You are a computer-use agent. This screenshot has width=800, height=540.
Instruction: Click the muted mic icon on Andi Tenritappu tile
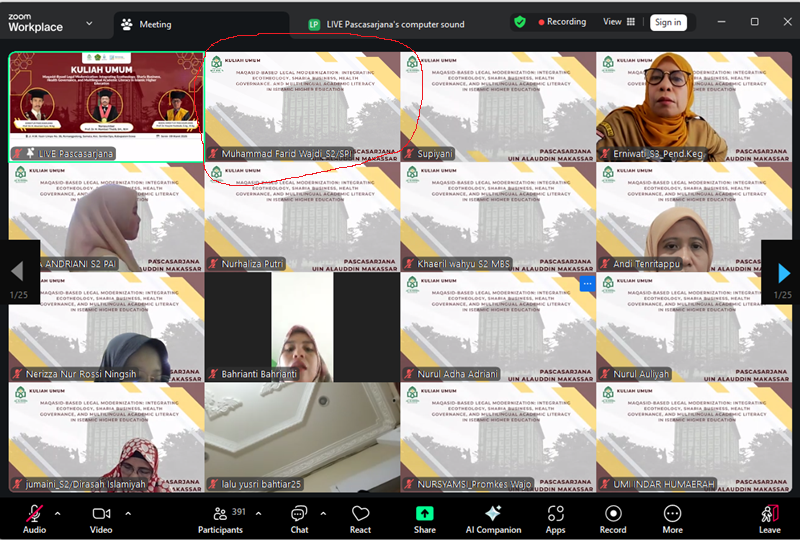tap(605, 264)
